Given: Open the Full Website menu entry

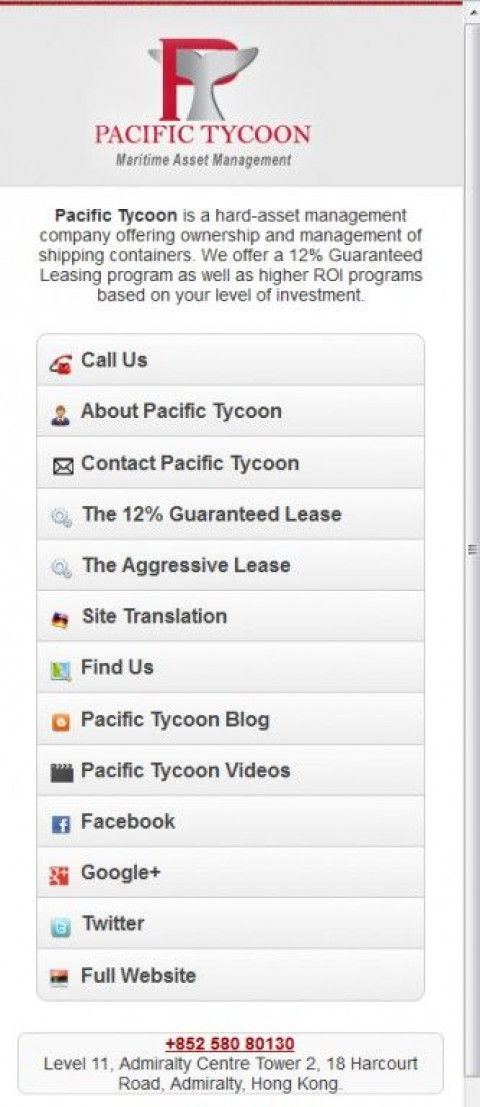Looking at the screenshot, I should 231,975.
